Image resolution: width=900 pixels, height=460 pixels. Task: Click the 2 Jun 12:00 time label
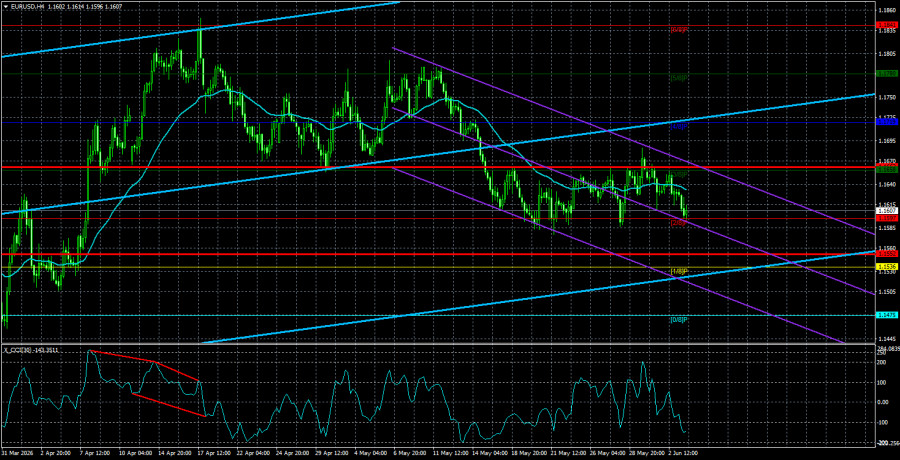click(x=684, y=453)
